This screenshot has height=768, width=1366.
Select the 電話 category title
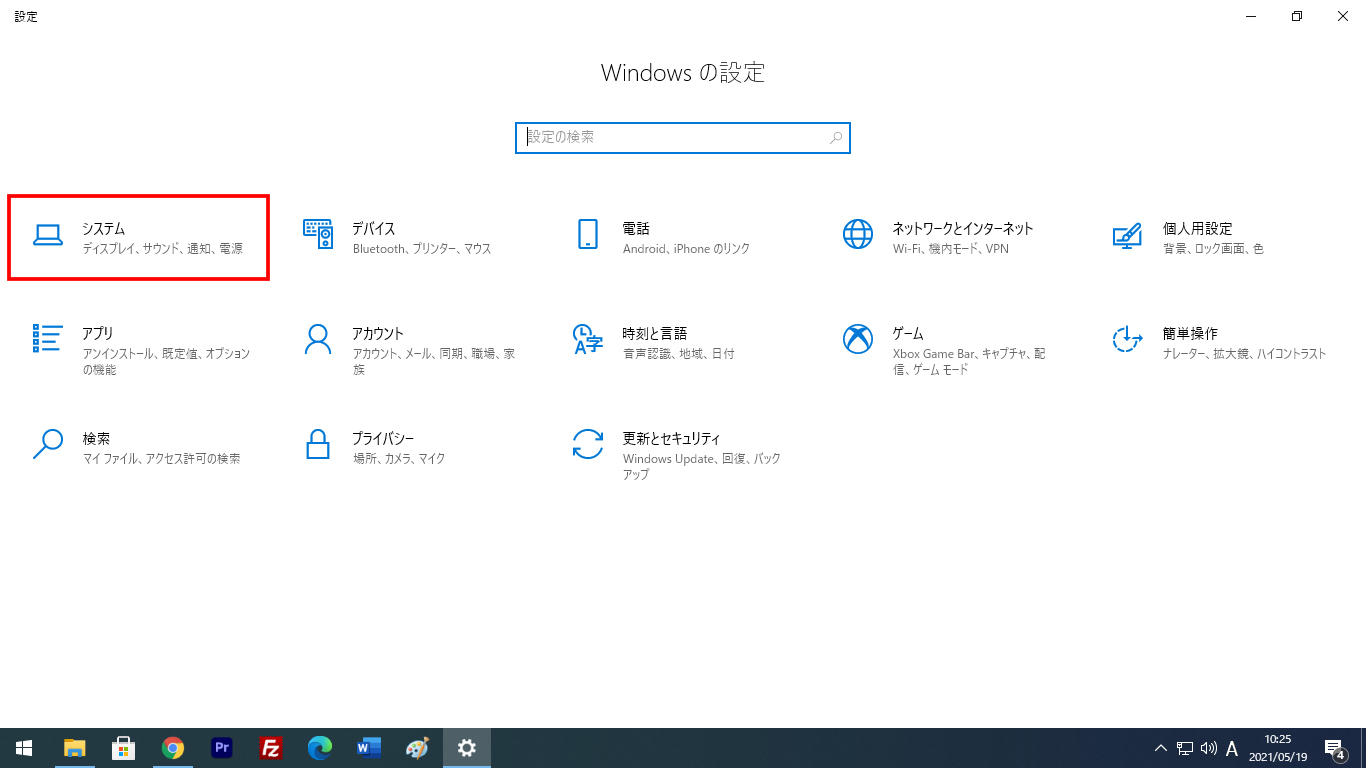click(636, 229)
